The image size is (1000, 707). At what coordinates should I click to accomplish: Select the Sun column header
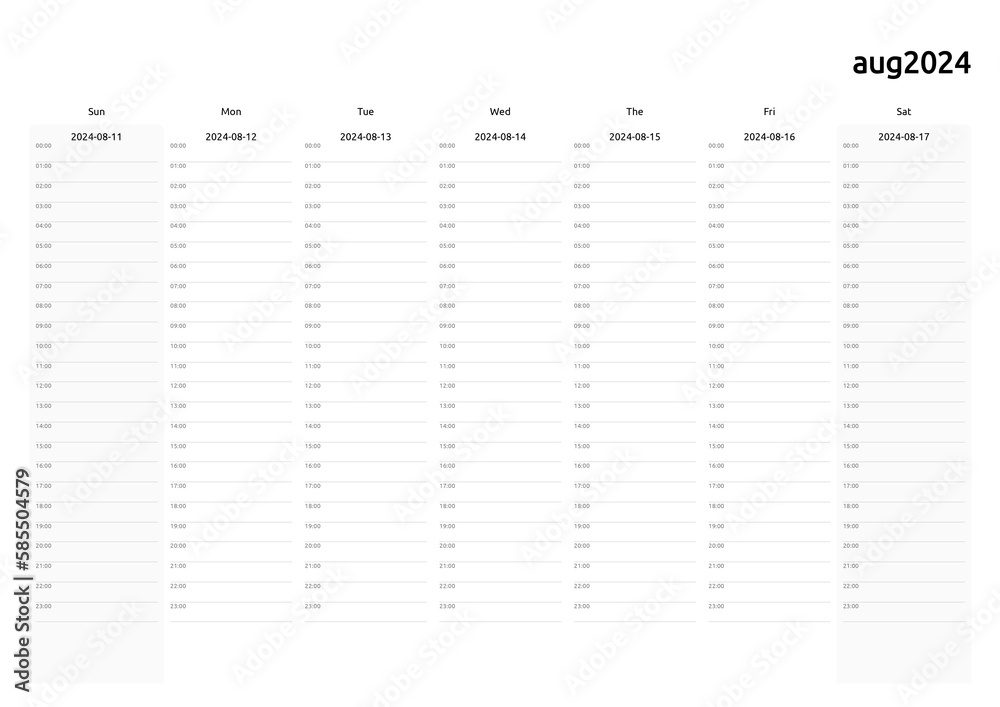tap(96, 112)
